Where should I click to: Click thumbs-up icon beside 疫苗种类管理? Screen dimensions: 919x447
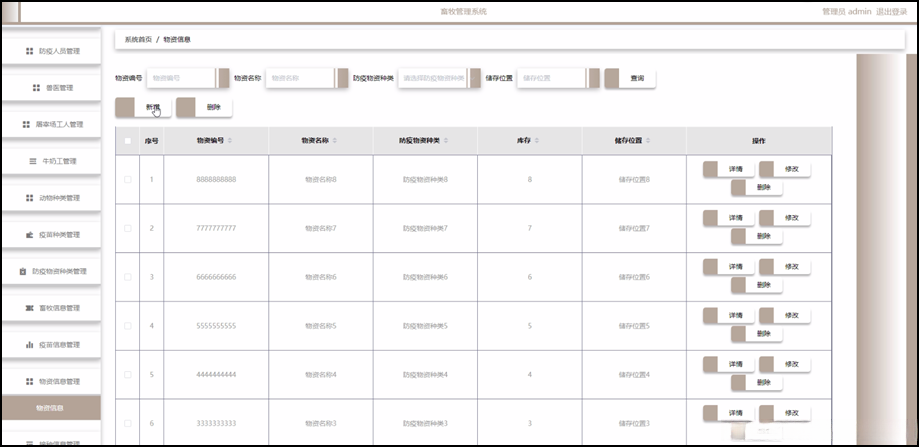(x=29, y=235)
